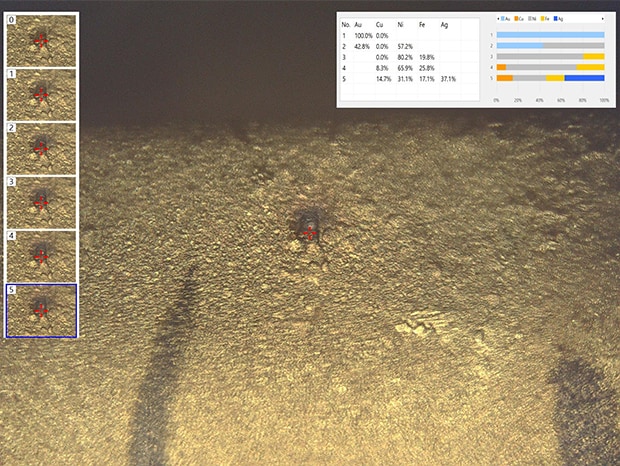This screenshot has width=620, height=466.
Task: Select row 2 with 57.2% Ni
Action: coord(400,46)
